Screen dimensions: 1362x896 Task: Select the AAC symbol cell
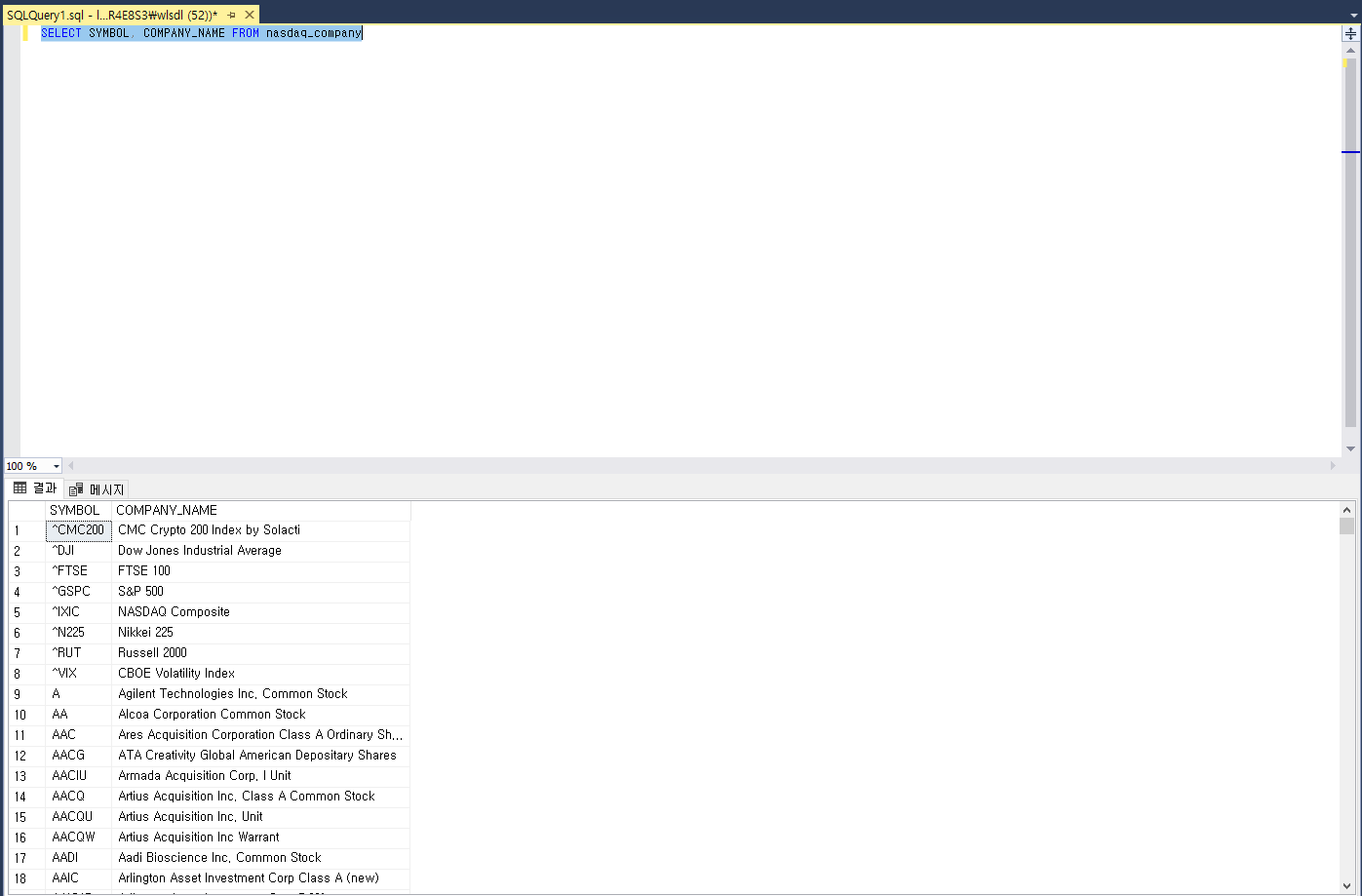tap(78, 735)
